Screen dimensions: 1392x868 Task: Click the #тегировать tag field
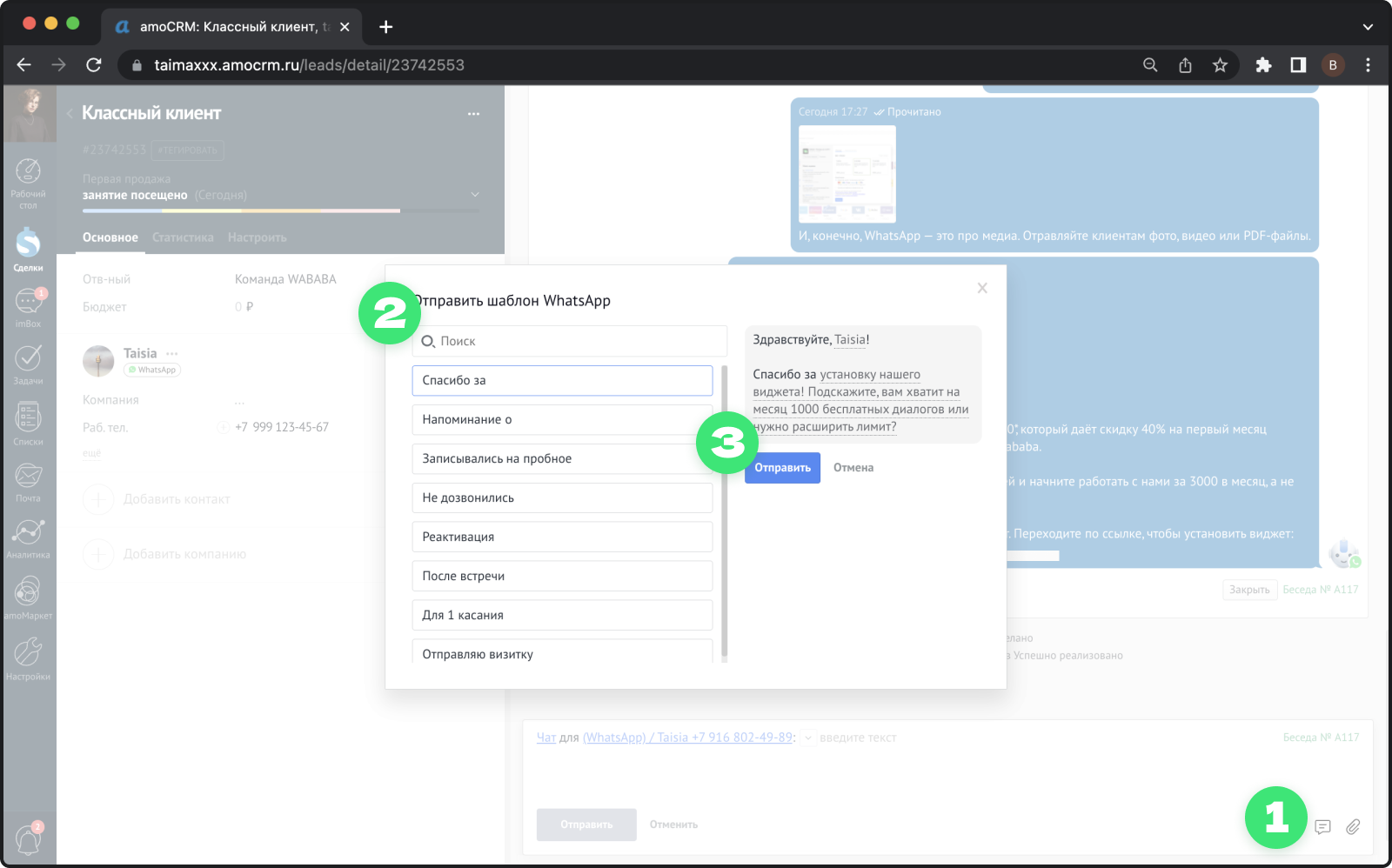[x=188, y=150]
